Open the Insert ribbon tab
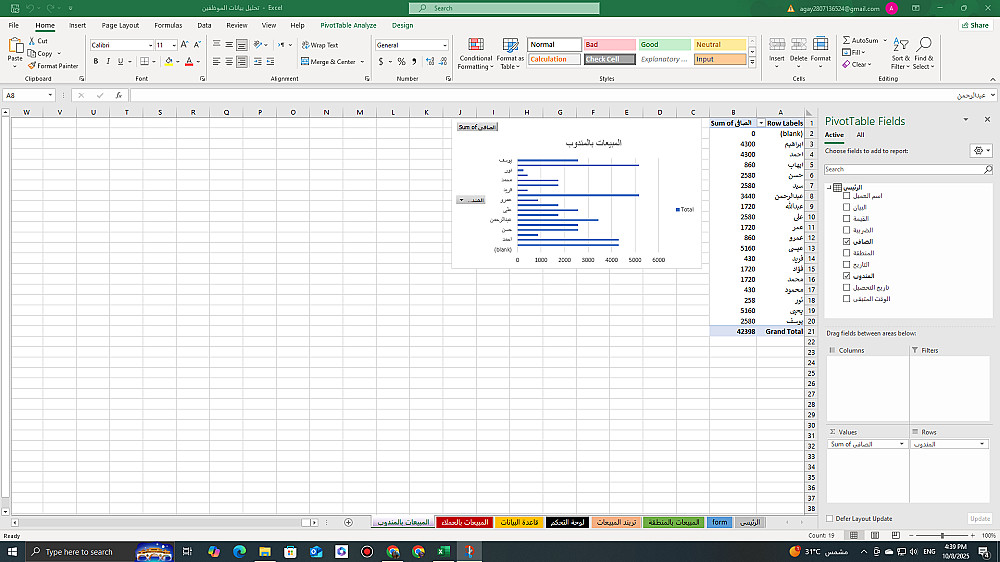This screenshot has height=562, width=1000. (x=77, y=26)
